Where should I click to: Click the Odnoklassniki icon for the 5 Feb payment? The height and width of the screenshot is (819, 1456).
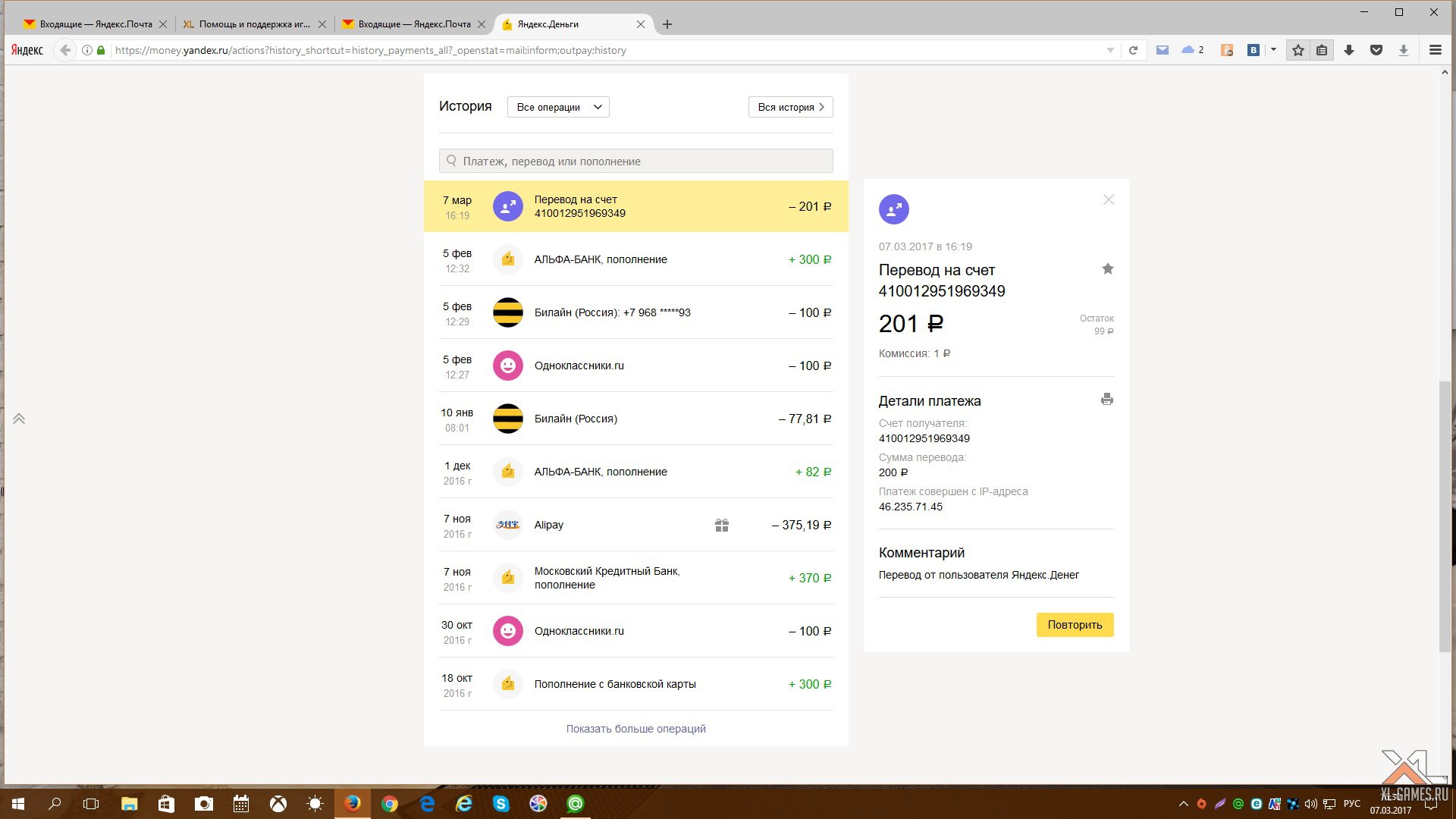507,366
